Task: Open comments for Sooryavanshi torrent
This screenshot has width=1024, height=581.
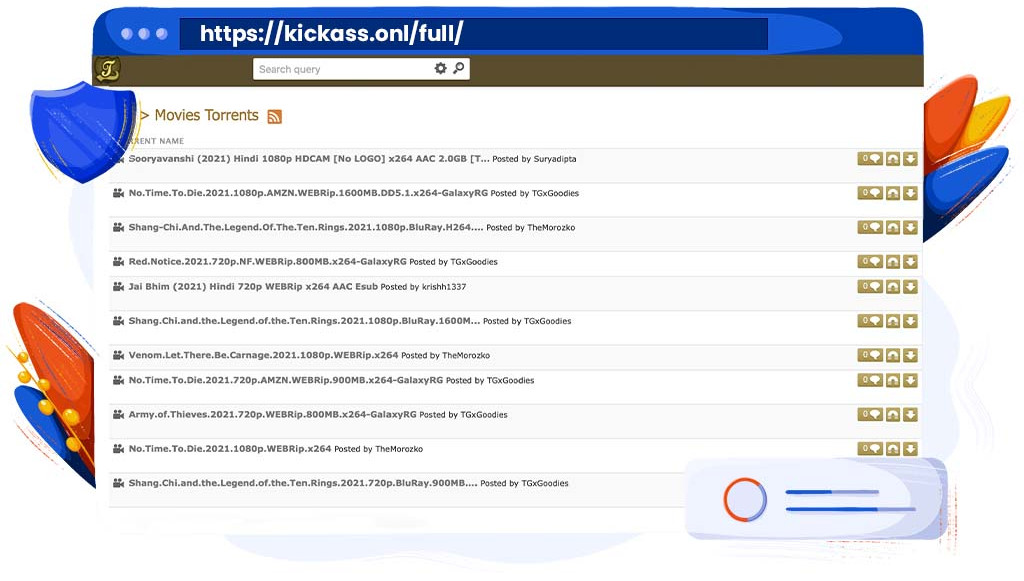Action: coord(870,159)
